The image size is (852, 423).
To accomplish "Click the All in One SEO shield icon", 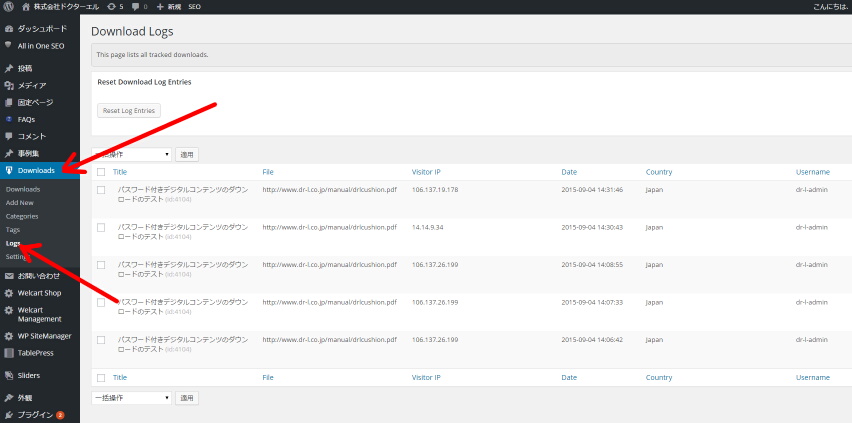I will coord(9,46).
